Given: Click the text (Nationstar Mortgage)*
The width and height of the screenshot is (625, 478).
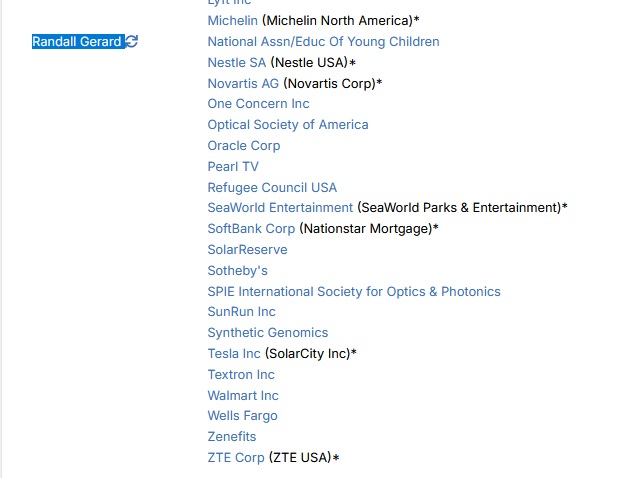Looking at the screenshot, I should (369, 229).
